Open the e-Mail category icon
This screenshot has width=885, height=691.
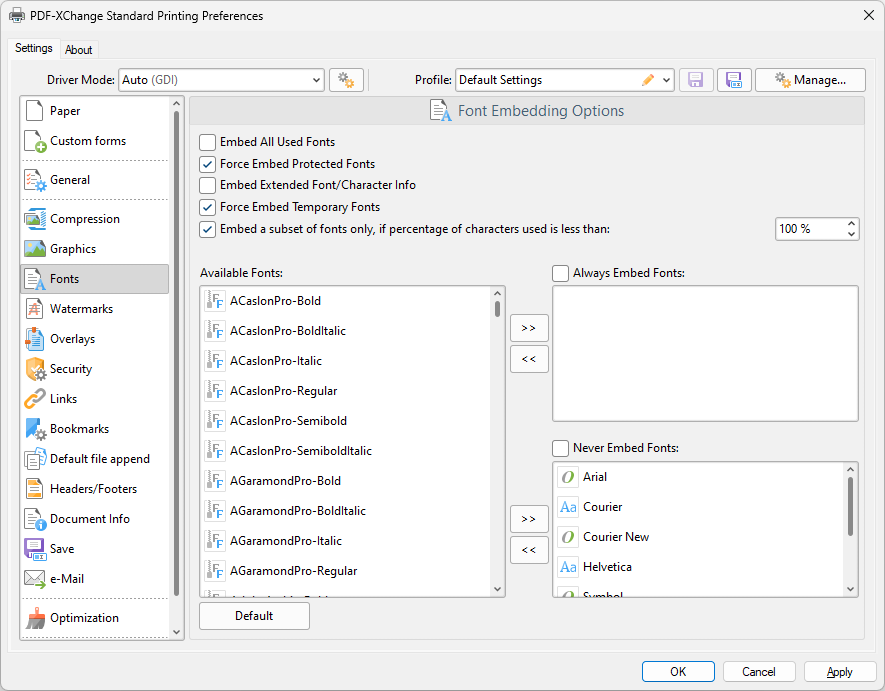coord(35,579)
